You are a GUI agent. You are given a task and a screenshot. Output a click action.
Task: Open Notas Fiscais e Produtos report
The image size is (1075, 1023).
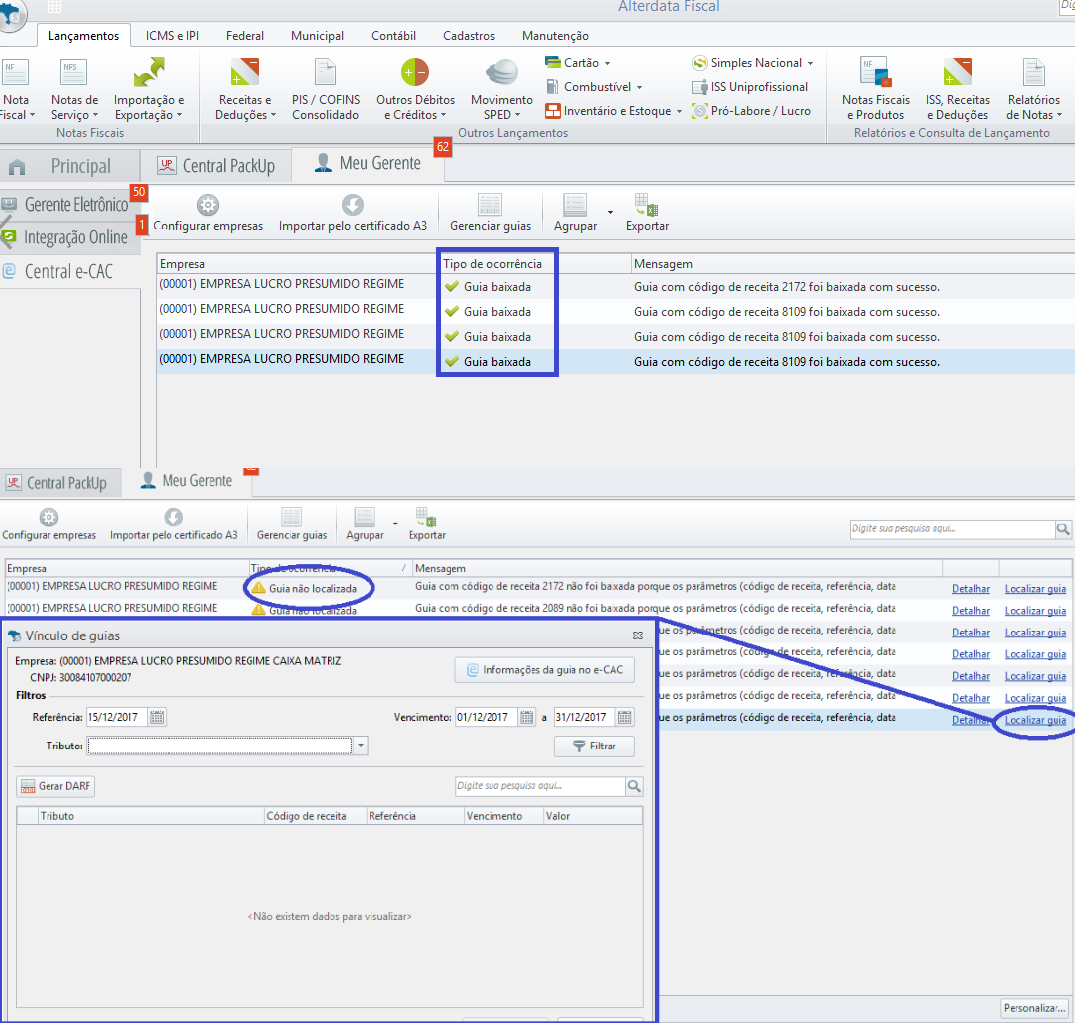tap(875, 89)
